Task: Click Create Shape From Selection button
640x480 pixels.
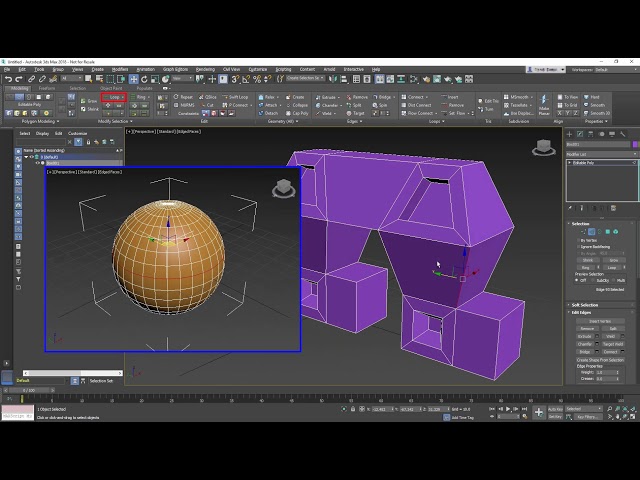Action: pyautogui.click(x=600, y=360)
